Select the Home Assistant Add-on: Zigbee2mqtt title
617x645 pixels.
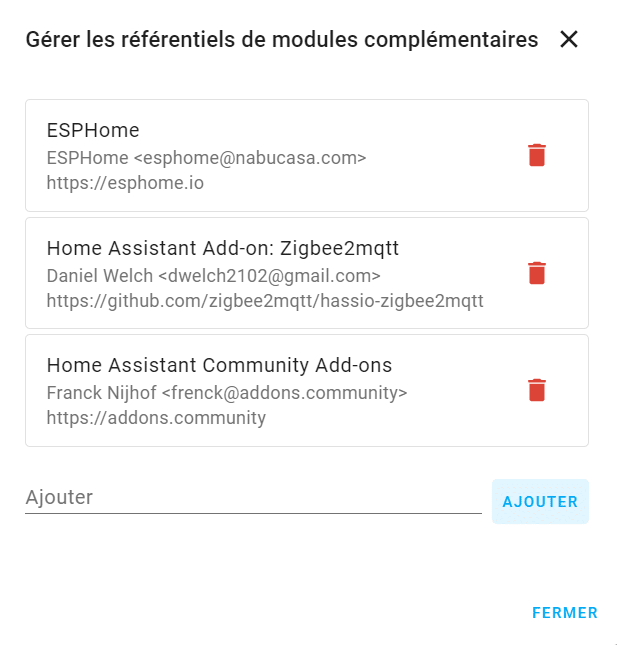coord(223,248)
